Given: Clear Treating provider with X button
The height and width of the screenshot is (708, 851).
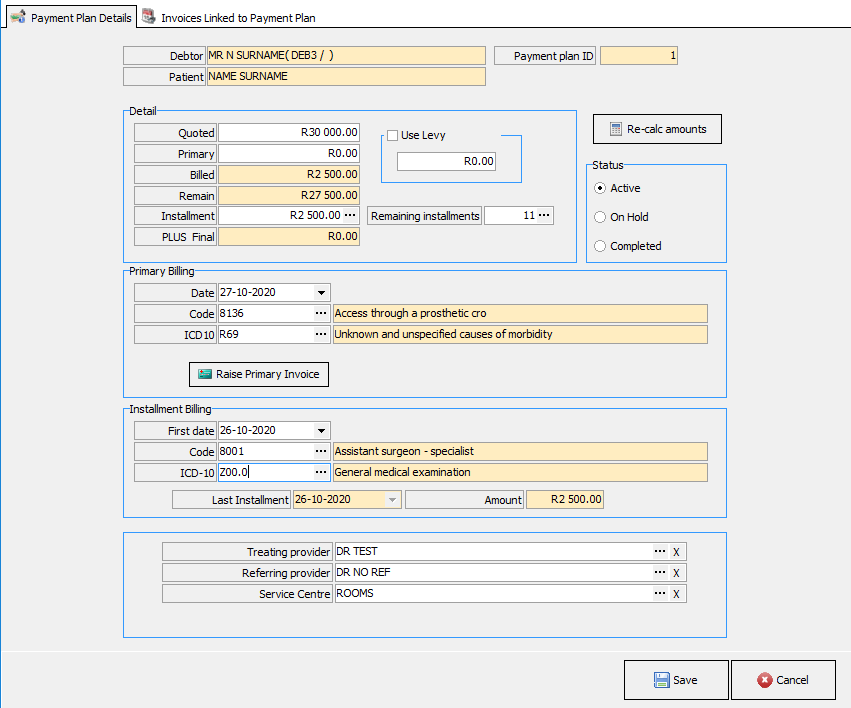Looking at the screenshot, I should pos(676,551).
